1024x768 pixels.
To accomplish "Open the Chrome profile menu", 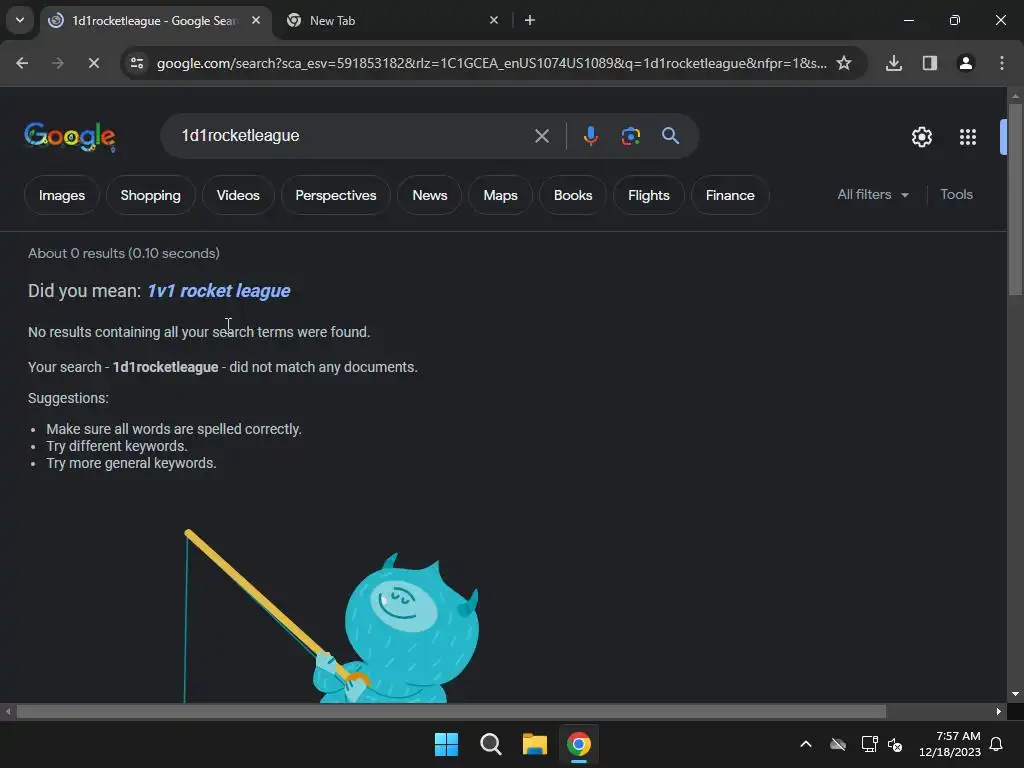I will tap(965, 63).
